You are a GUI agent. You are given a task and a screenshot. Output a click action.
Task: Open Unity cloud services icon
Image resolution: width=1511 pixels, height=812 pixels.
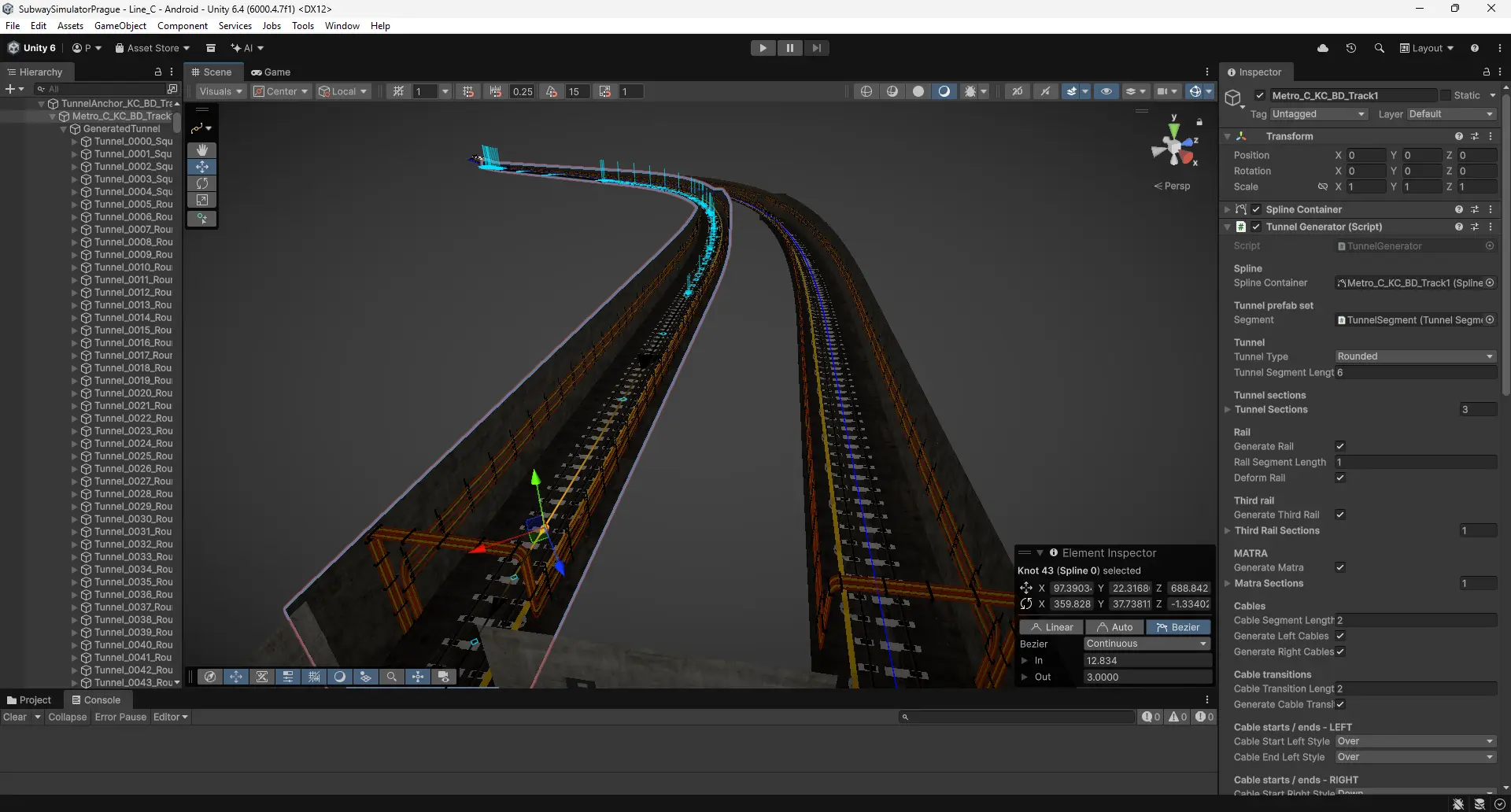pos(1323,48)
